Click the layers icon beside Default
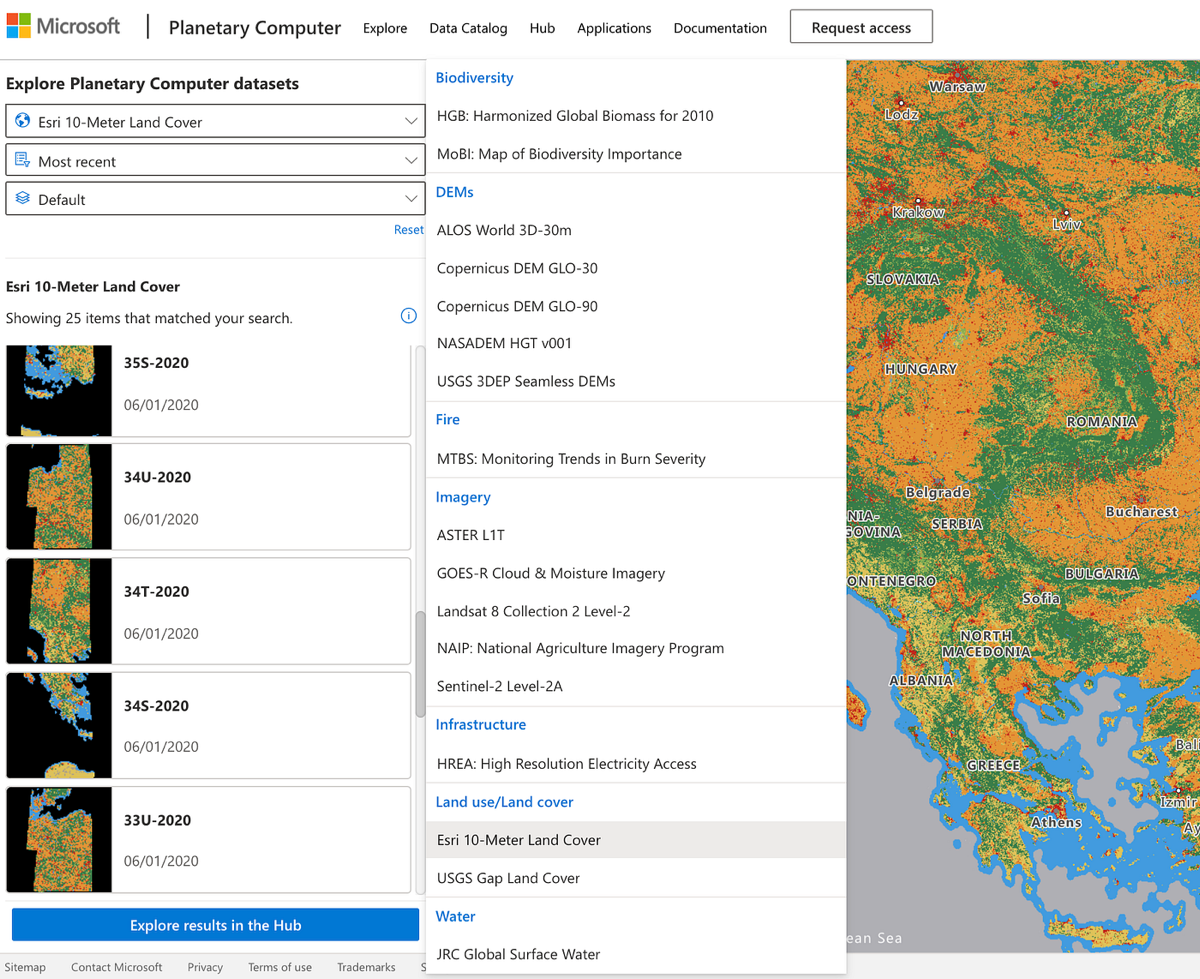This screenshot has width=1200, height=979. 22,198
